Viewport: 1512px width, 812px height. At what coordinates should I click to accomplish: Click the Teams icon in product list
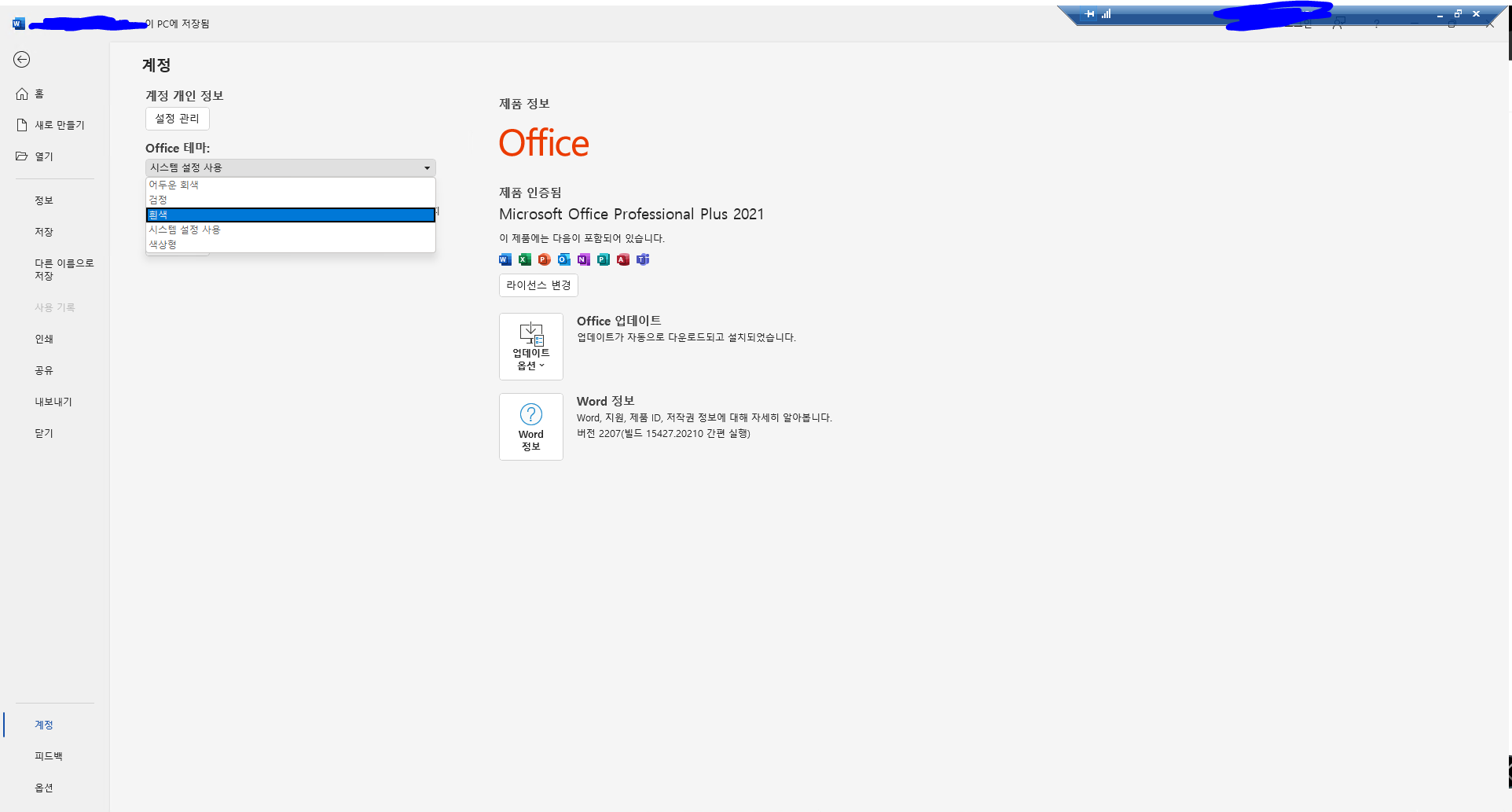[643, 259]
